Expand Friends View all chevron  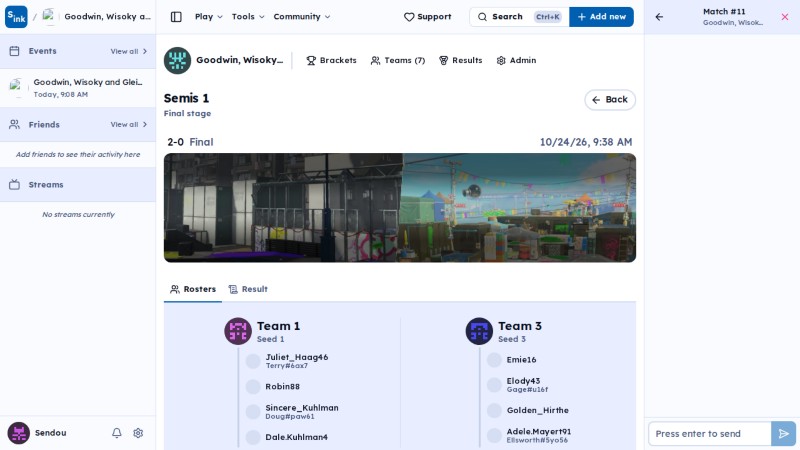point(145,124)
